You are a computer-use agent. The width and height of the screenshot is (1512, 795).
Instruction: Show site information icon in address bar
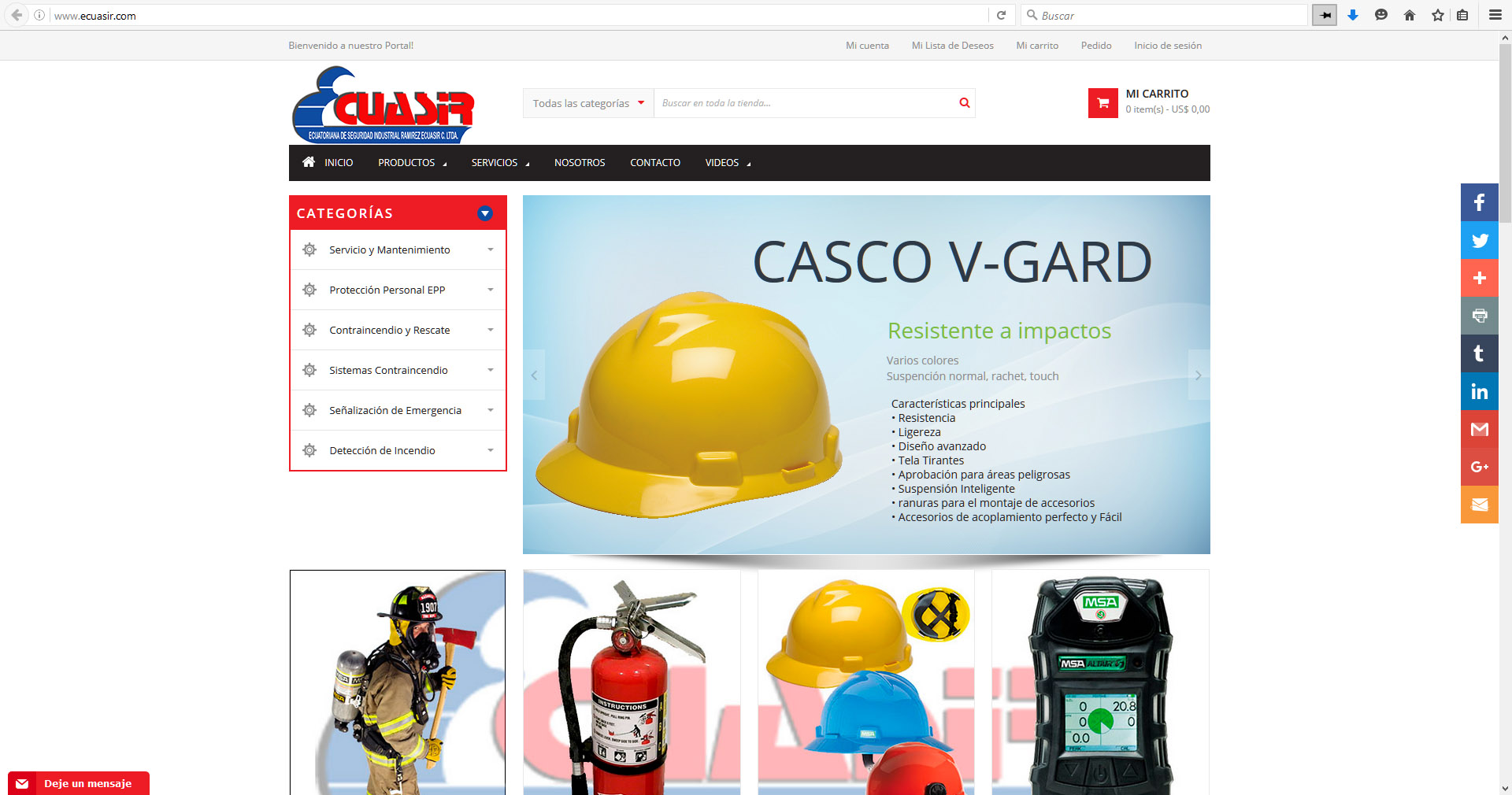[x=39, y=15]
